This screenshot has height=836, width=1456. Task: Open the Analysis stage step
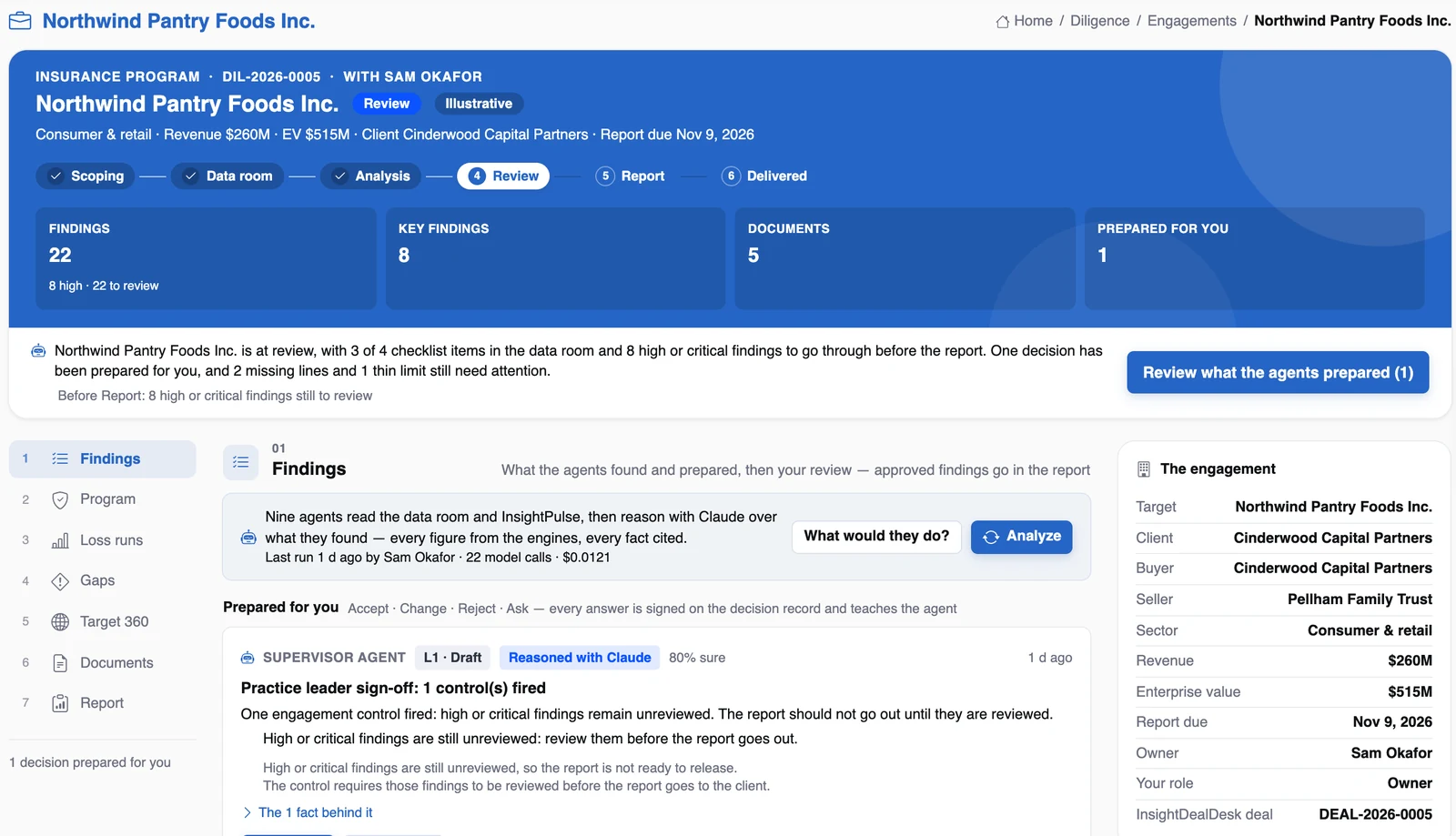(x=370, y=176)
